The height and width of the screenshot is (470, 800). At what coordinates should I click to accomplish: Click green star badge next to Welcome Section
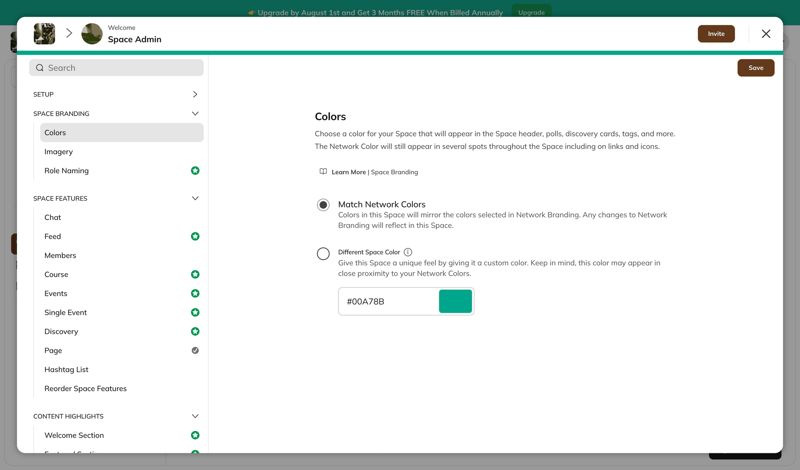pos(195,435)
